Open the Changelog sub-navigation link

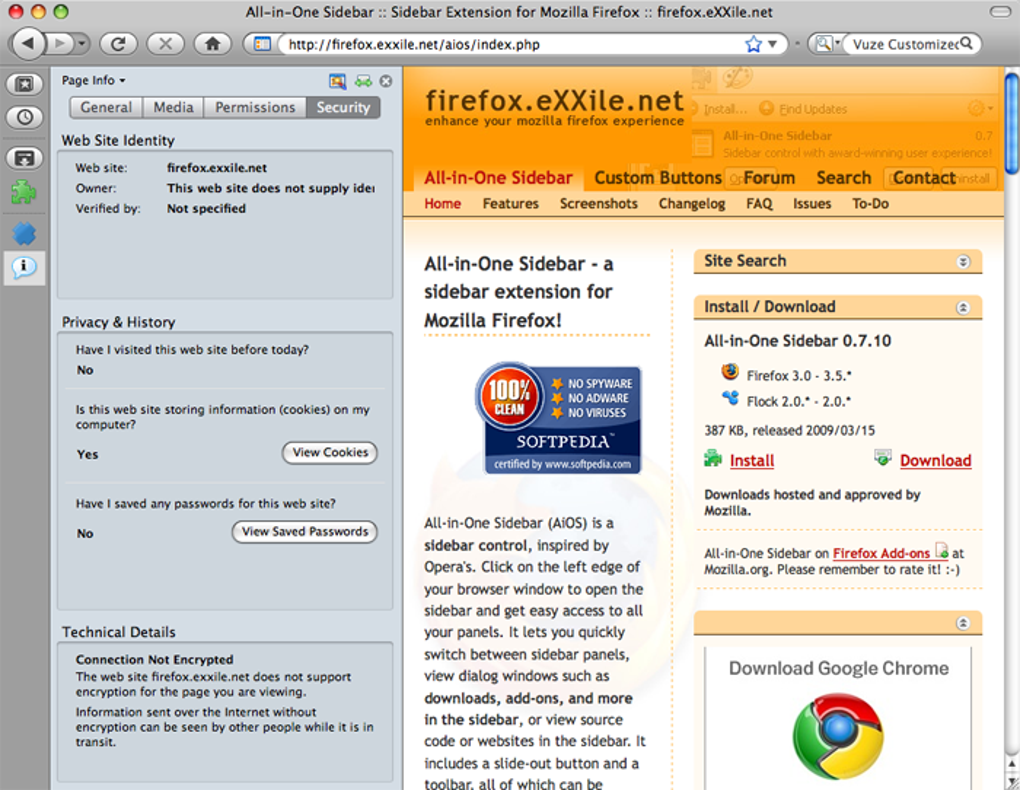(691, 204)
